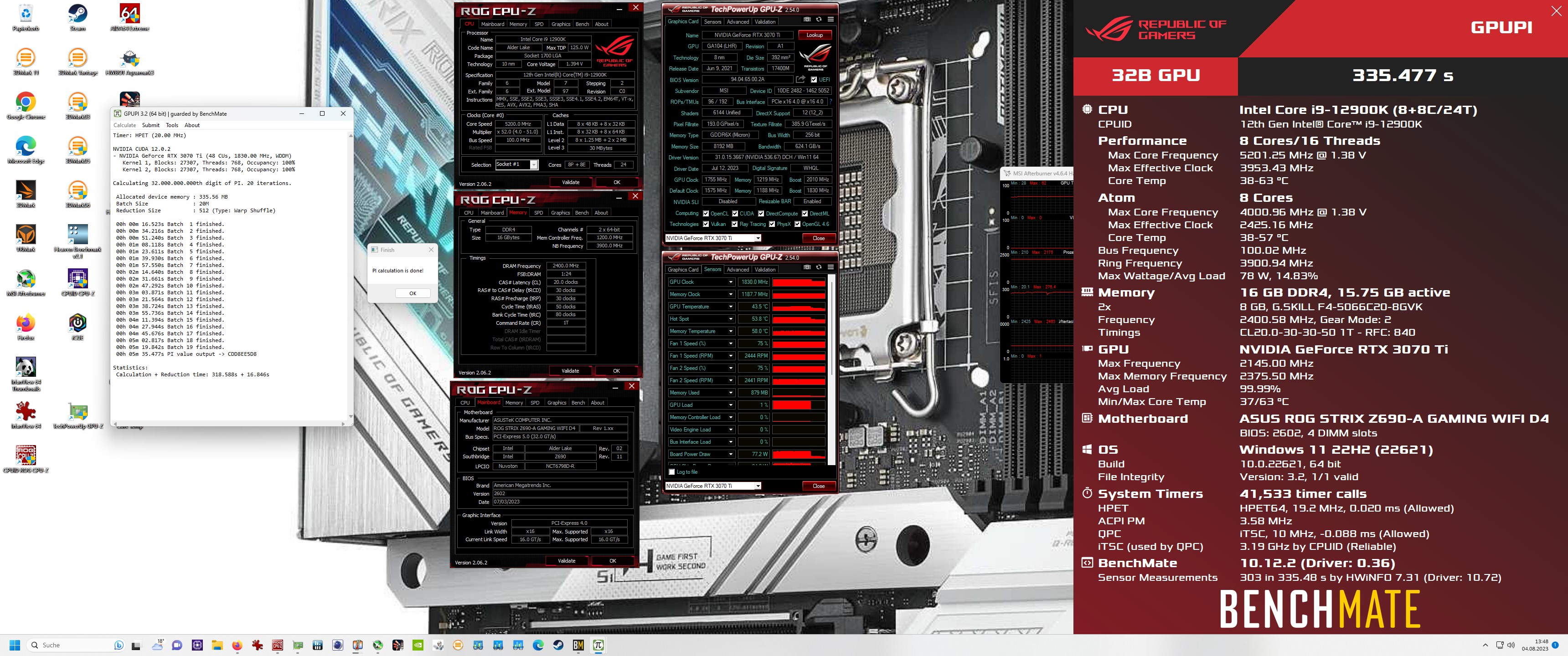Toggle the PhysX checkbox
This screenshot has width=1568, height=656.
tap(772, 224)
